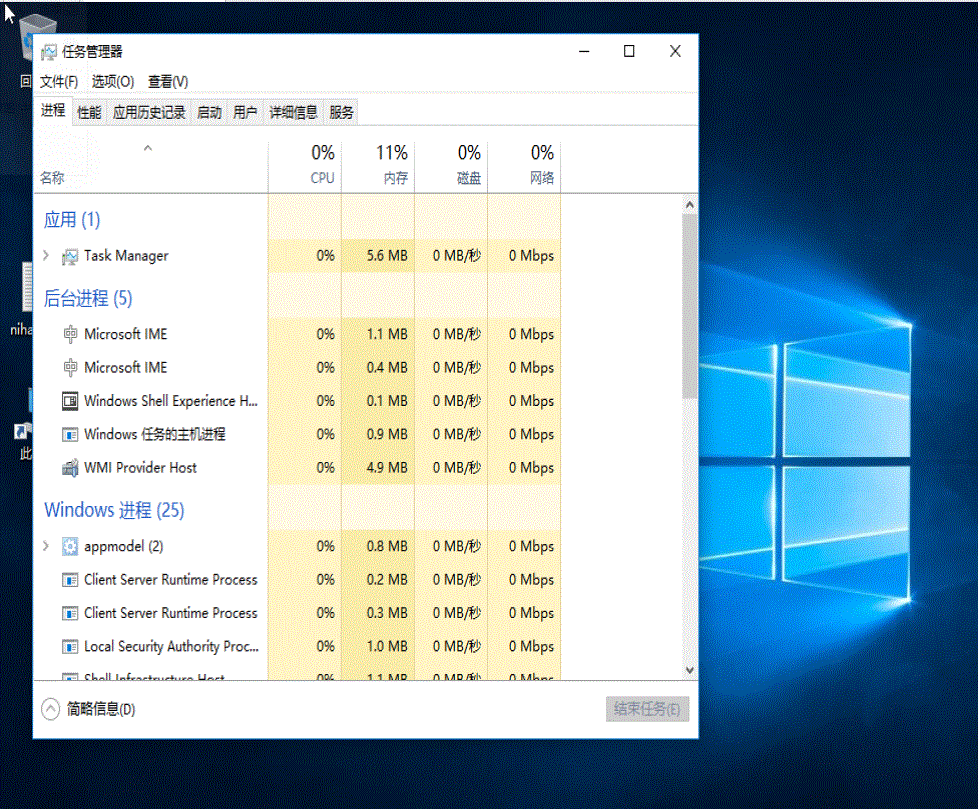Image resolution: width=978 pixels, height=809 pixels.
Task: Click the Windows 任务的主机进程 icon
Action: tap(70, 435)
